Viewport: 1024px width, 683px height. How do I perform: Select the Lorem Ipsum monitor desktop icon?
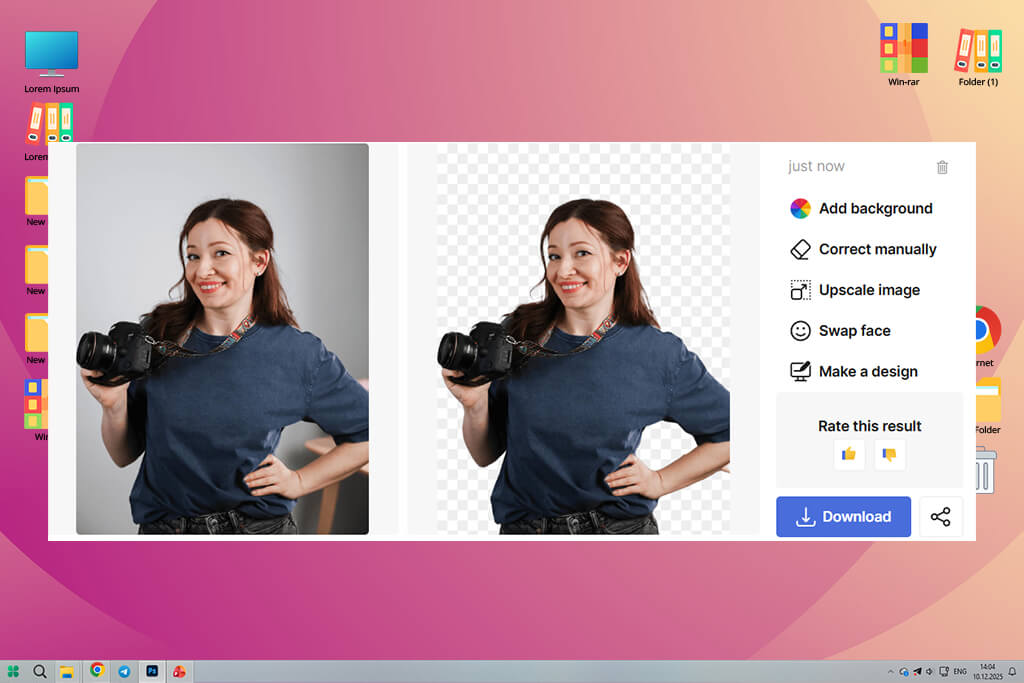(52, 61)
